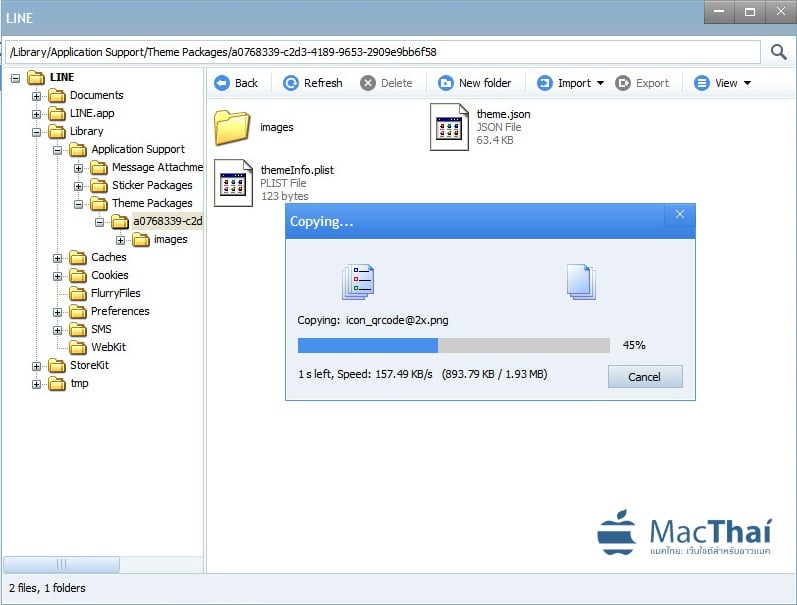
Task: Collapse the LINE root node
Action: click(x=16, y=78)
